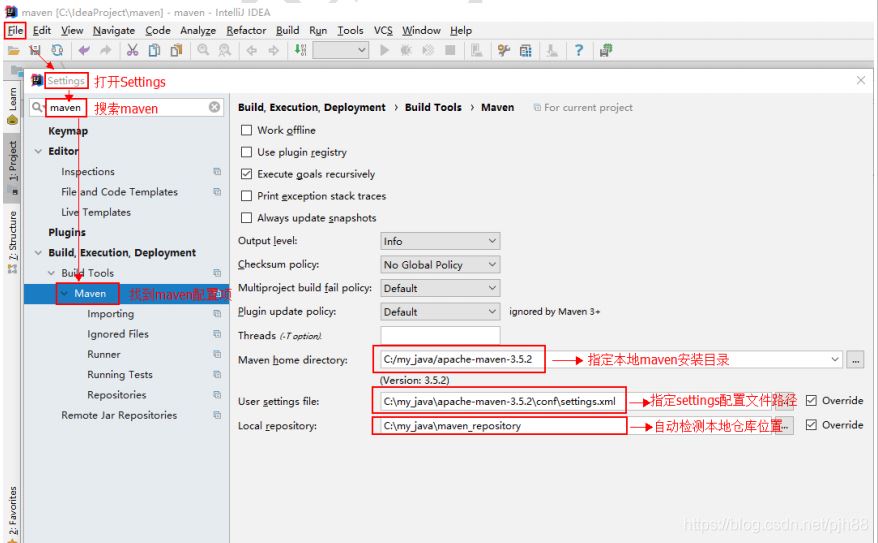The height and width of the screenshot is (543, 878).
Task: Click the Save All toolbar icon
Action: [35, 50]
